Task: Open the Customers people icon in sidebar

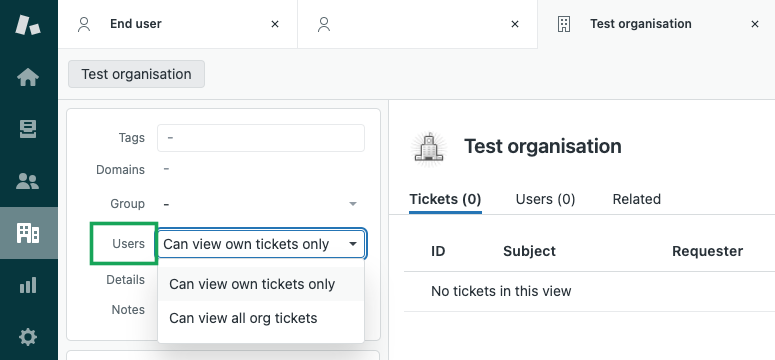Action: [x=28, y=181]
